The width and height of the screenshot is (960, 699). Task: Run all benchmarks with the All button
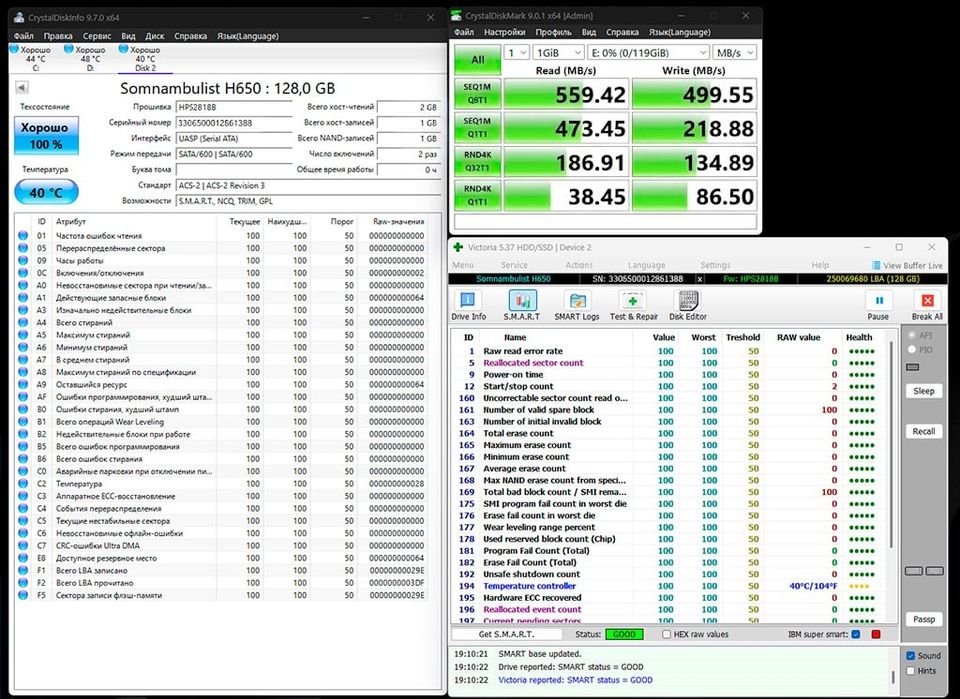[x=478, y=60]
